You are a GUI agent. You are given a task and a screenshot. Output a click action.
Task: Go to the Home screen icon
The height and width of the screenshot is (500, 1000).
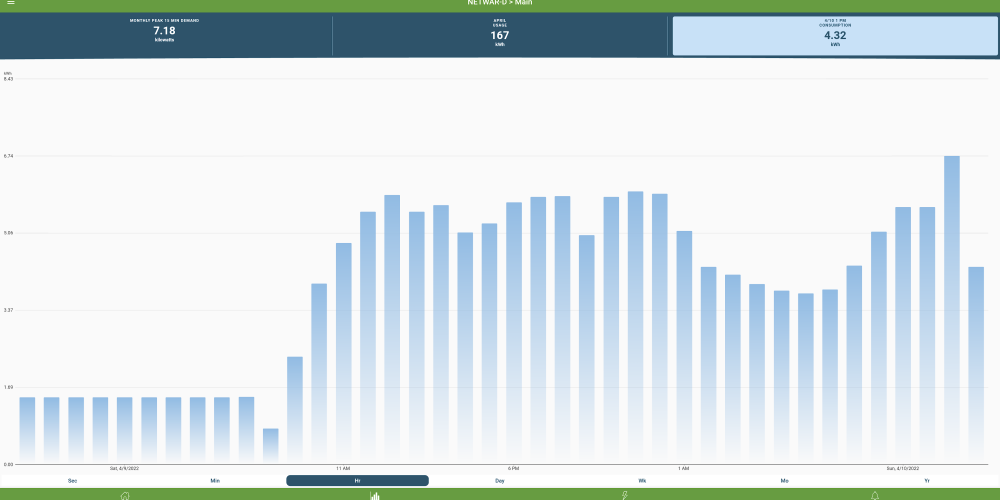click(125, 494)
